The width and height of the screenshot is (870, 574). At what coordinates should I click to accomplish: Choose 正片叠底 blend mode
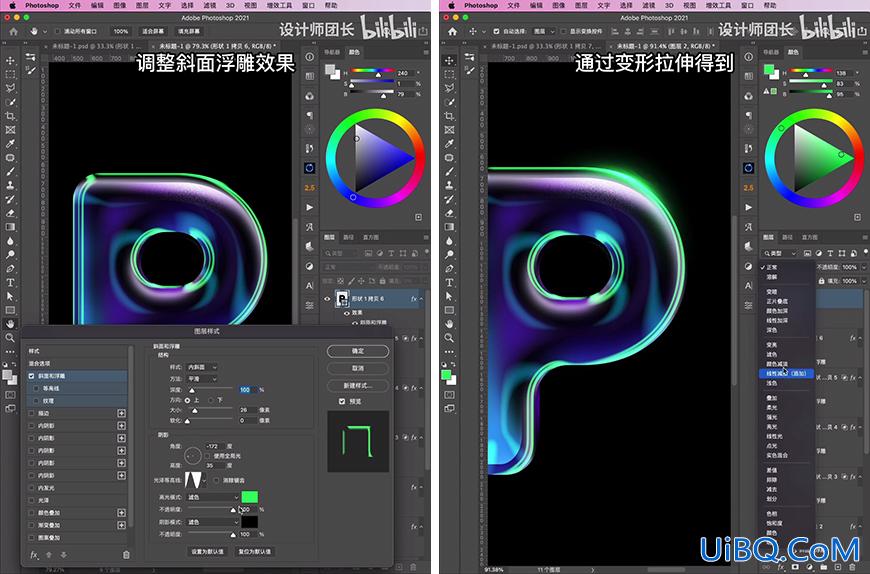click(777, 301)
